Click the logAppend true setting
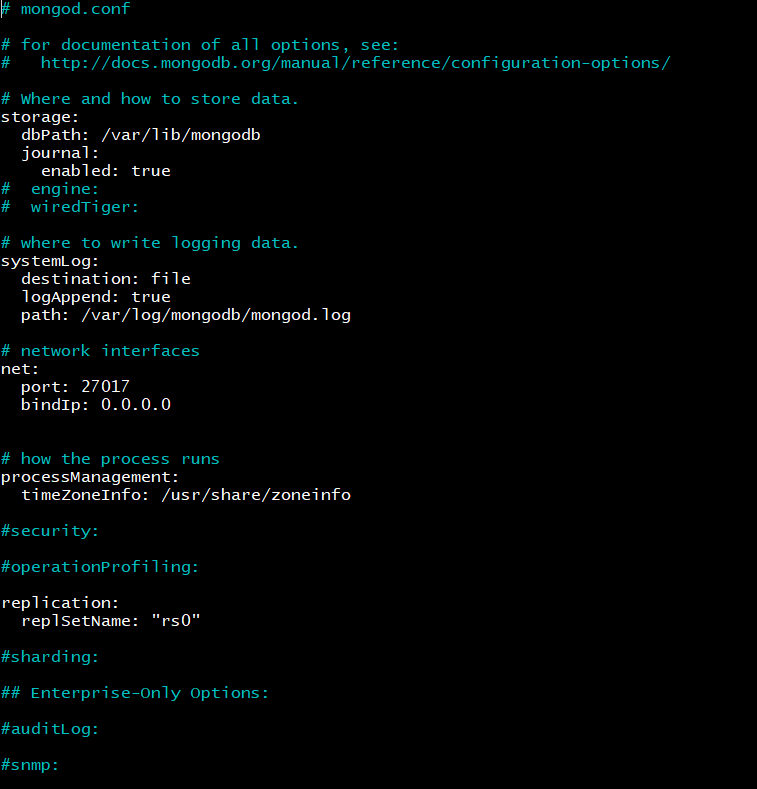The width and height of the screenshot is (757, 789). pyautogui.click(x=95, y=297)
